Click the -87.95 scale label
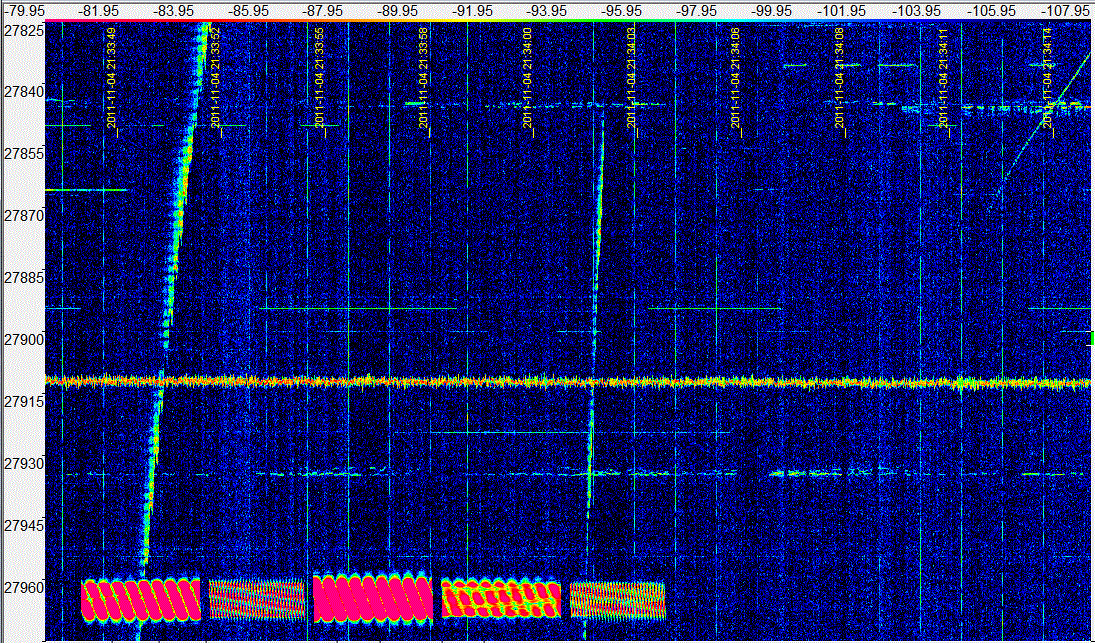The width and height of the screenshot is (1095, 643). tap(325, 11)
